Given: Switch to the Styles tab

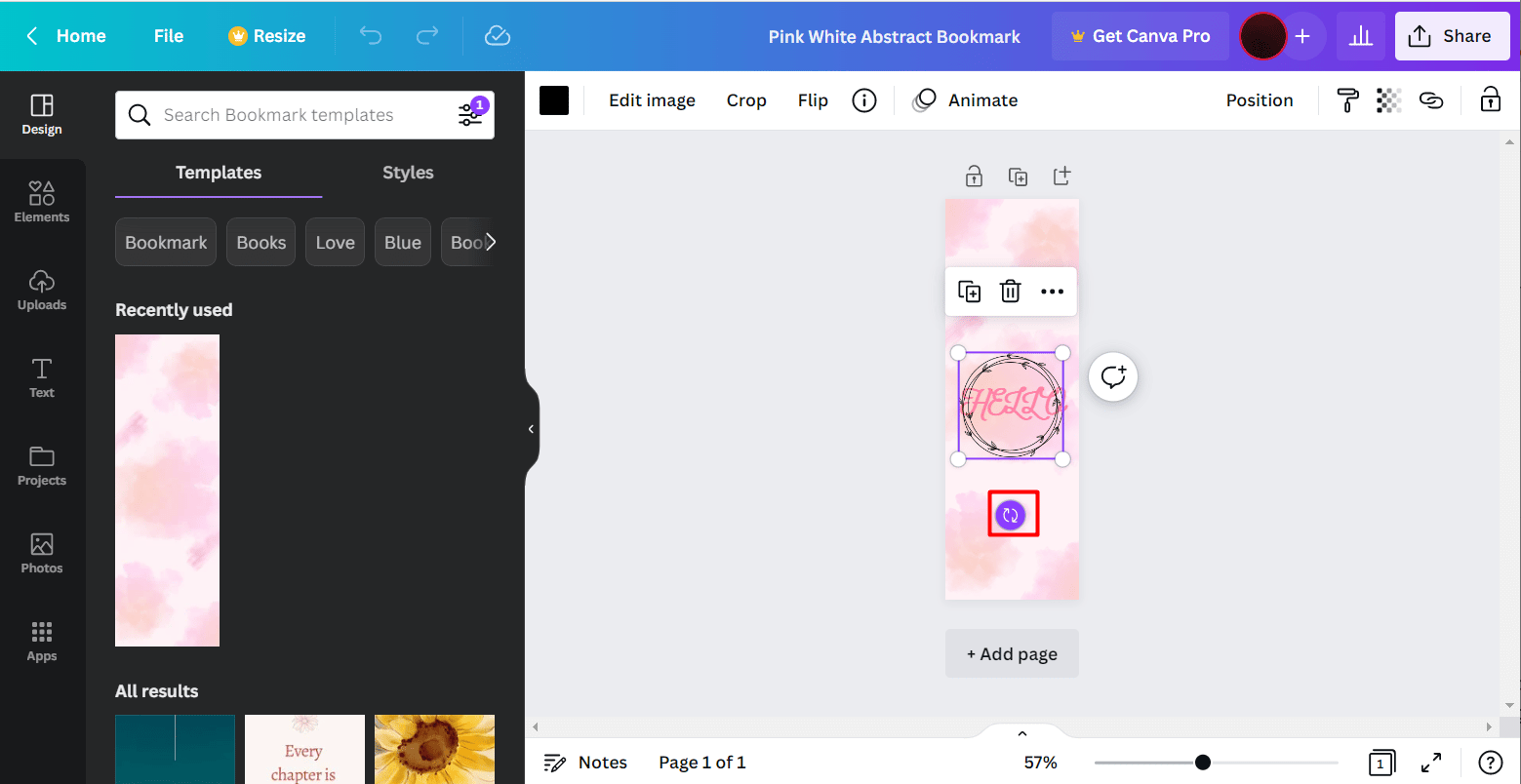Looking at the screenshot, I should [x=408, y=173].
